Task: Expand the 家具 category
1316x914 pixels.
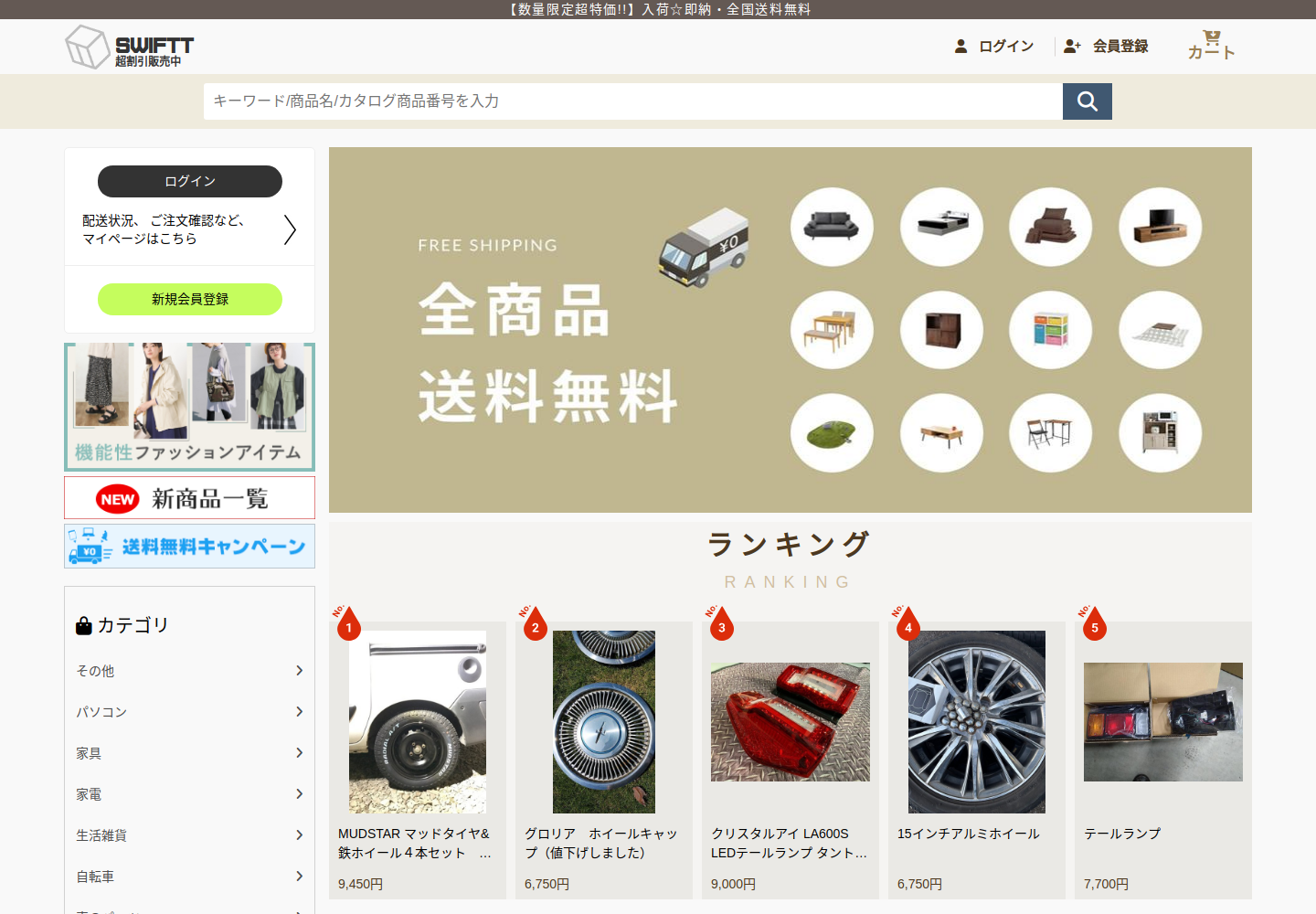Action: (x=190, y=753)
